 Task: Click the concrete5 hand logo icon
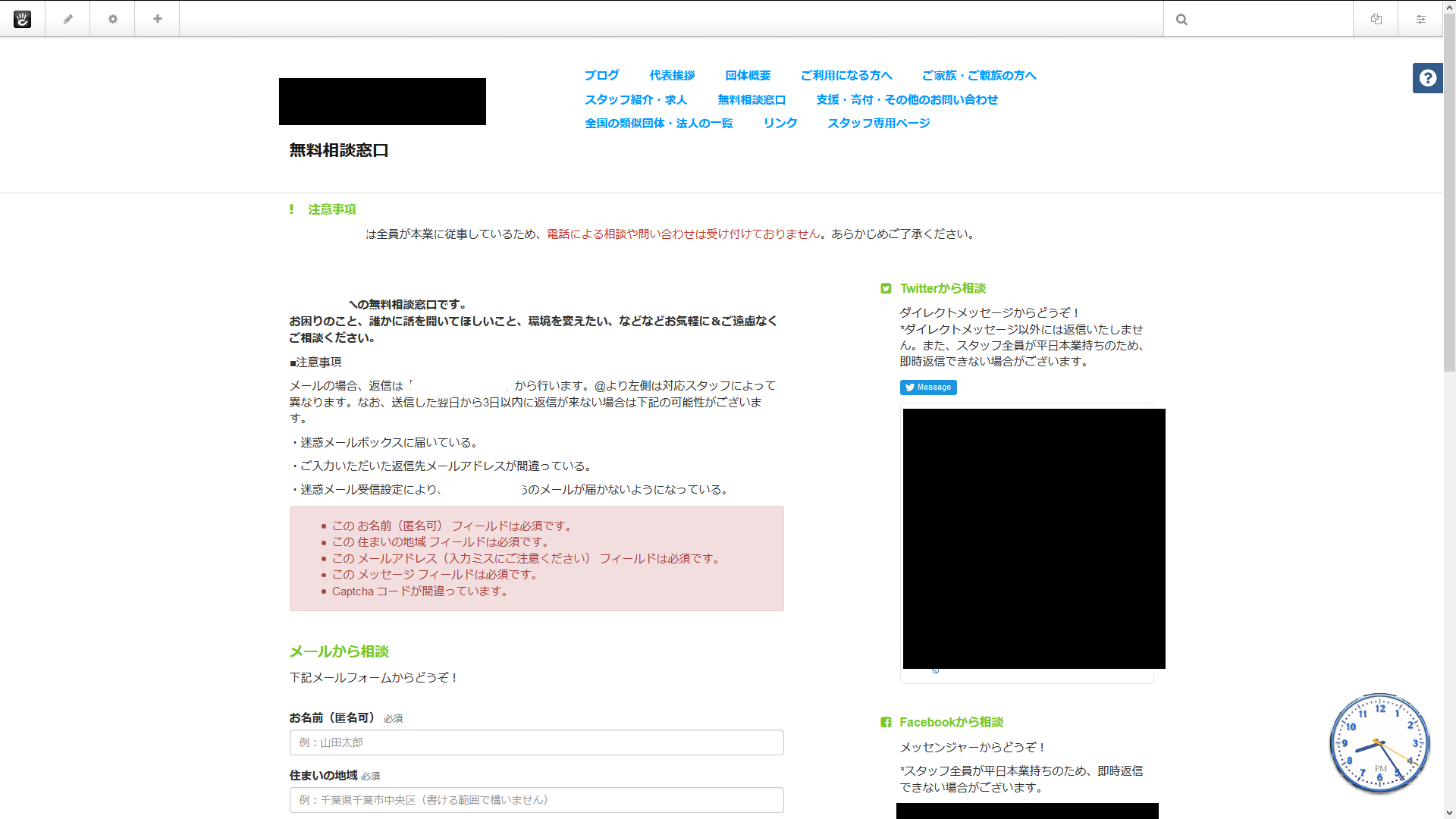(x=22, y=19)
